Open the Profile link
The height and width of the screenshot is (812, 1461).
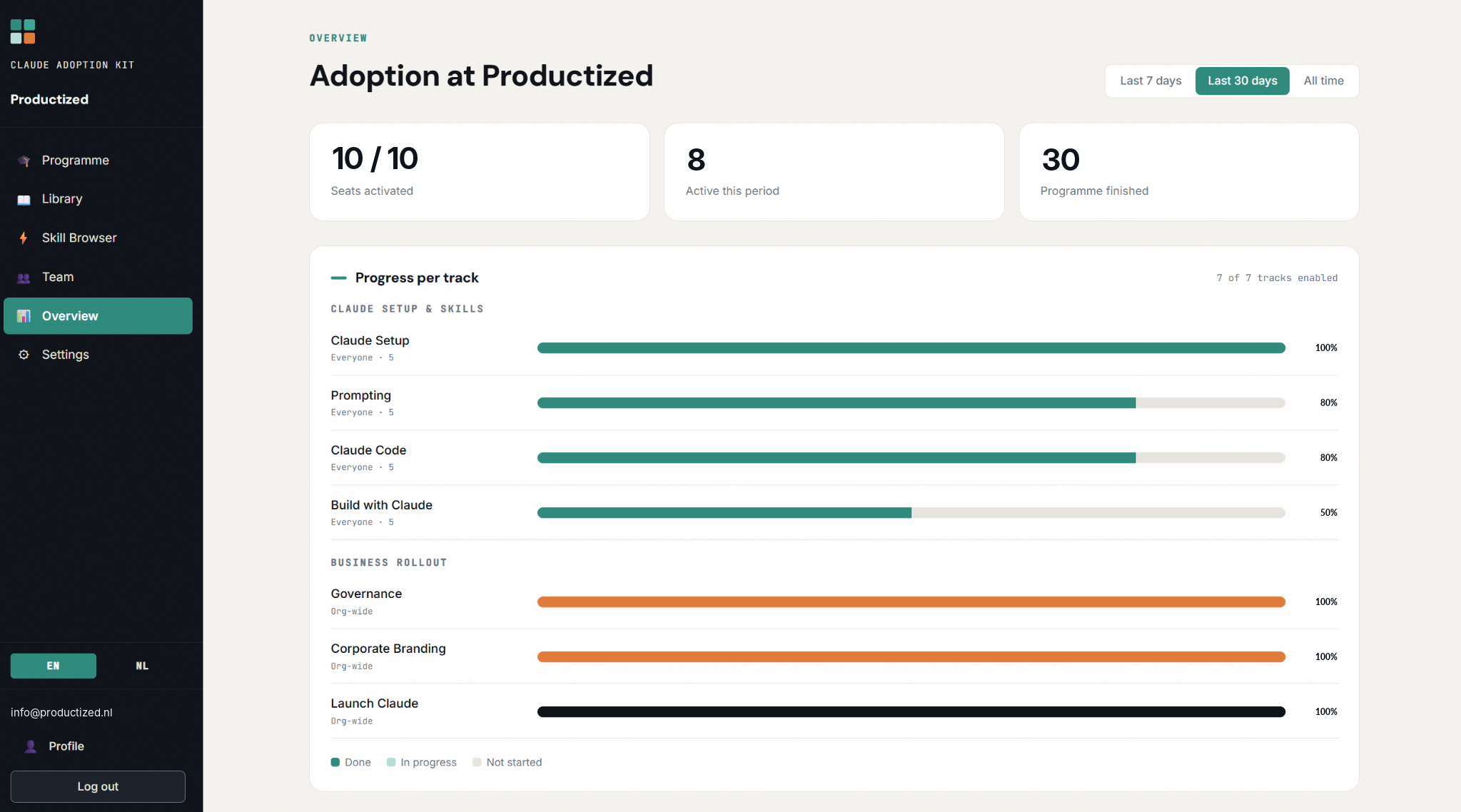pyautogui.click(x=66, y=746)
